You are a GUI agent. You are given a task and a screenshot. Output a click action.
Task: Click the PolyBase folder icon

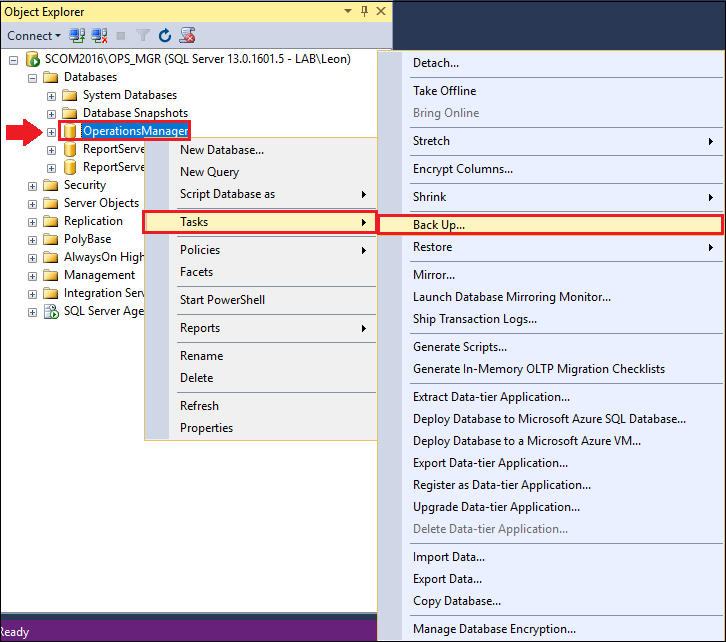(x=50, y=239)
